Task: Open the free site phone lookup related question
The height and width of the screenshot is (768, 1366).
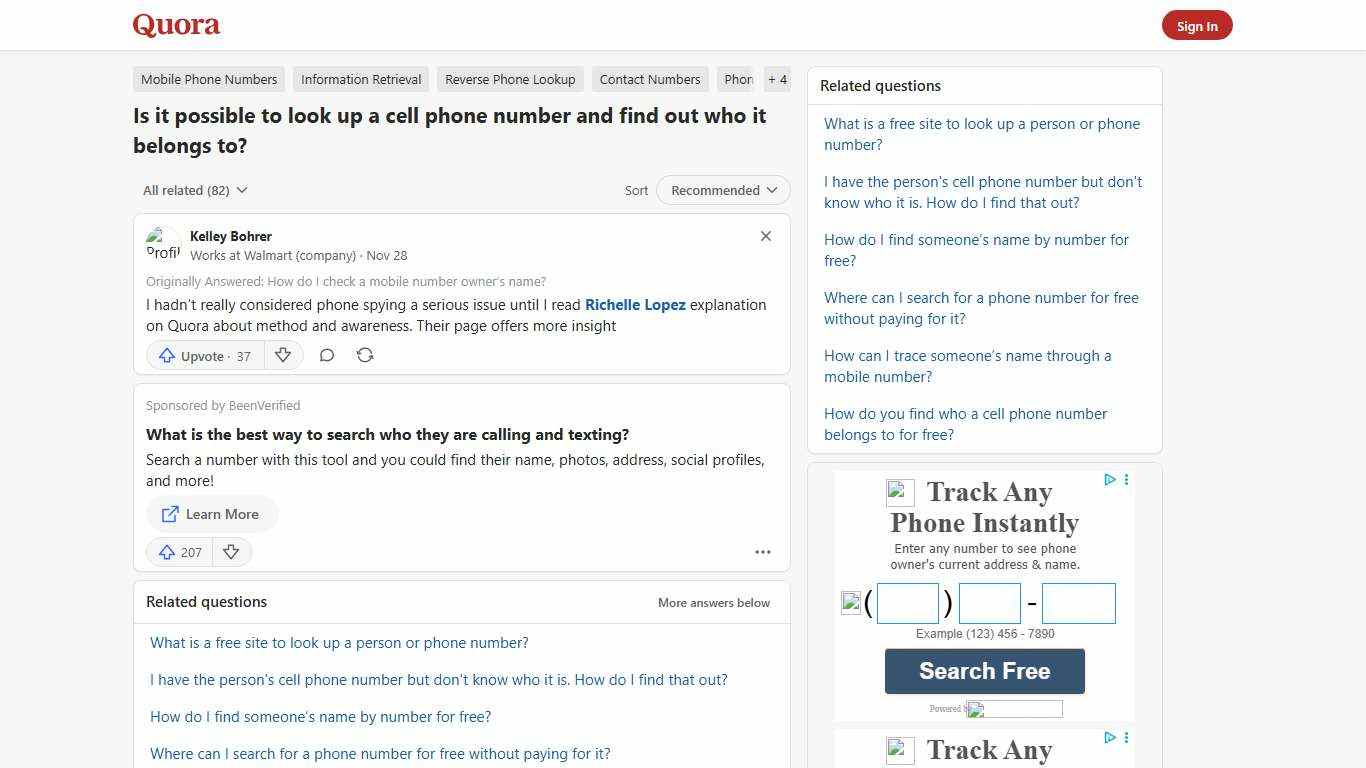Action: pyautogui.click(x=338, y=642)
